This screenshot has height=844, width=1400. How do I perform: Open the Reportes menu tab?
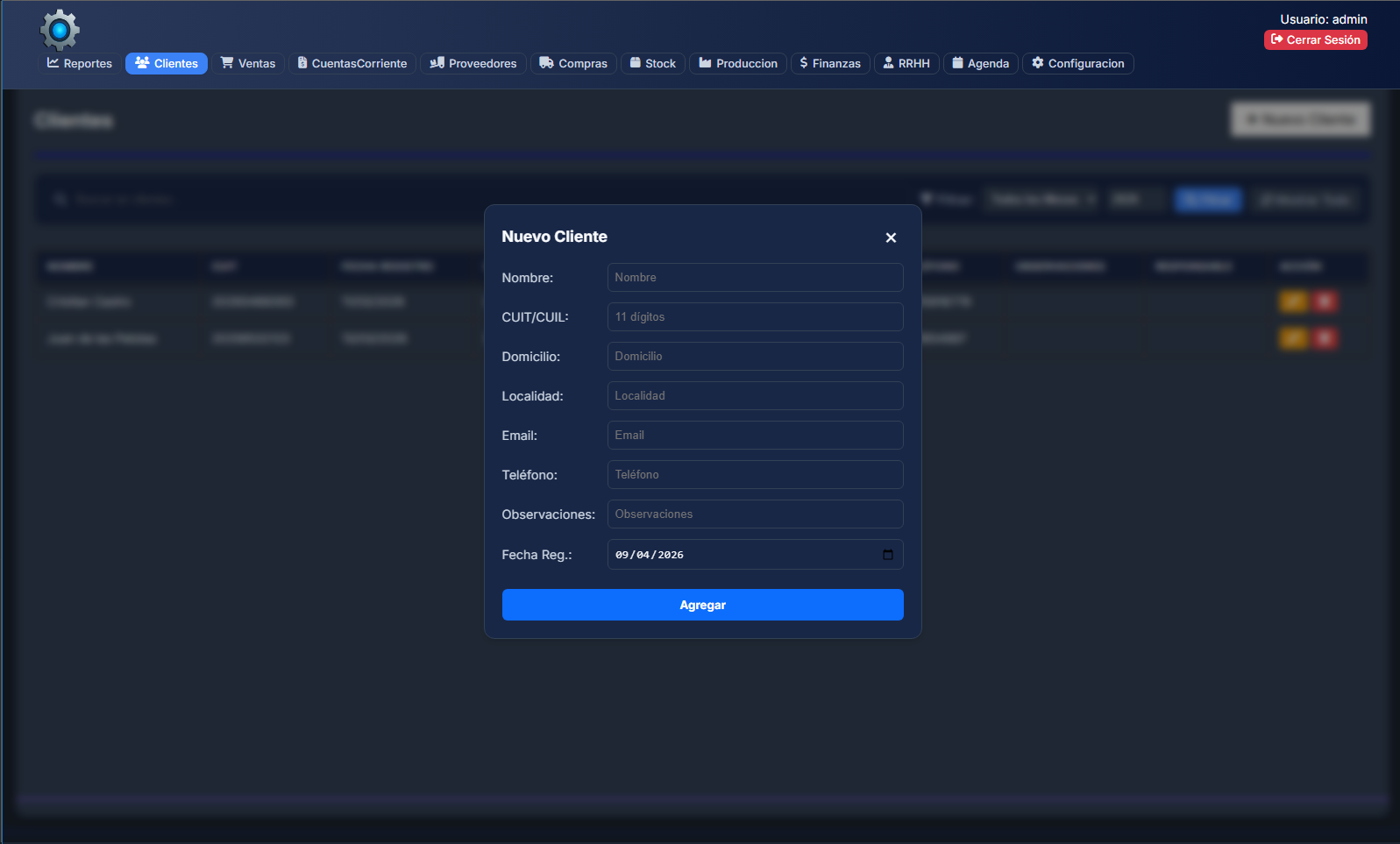pos(80,63)
